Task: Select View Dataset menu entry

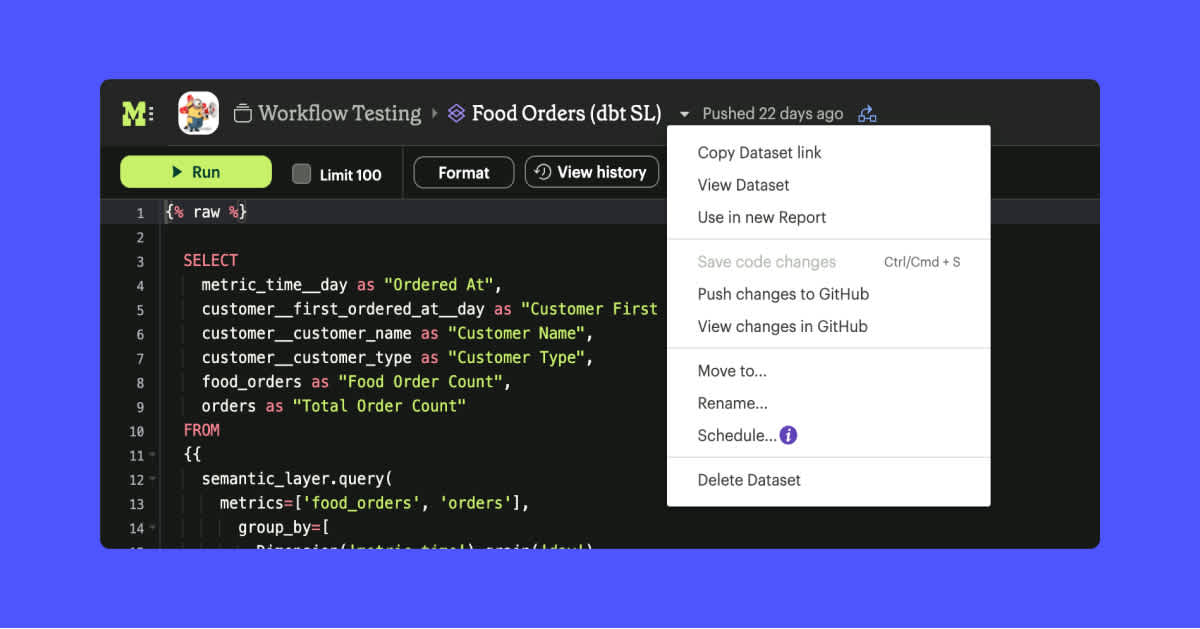Action: (x=743, y=185)
